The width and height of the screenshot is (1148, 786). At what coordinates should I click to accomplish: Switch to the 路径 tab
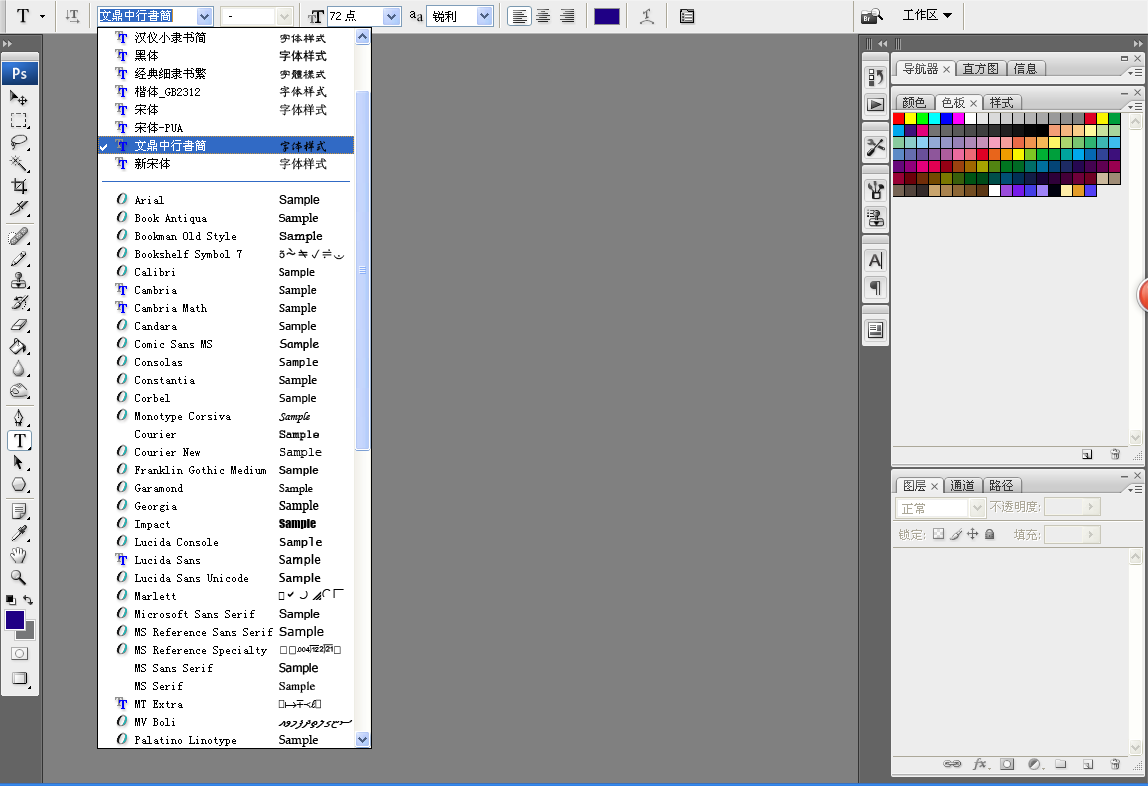pos(1001,486)
